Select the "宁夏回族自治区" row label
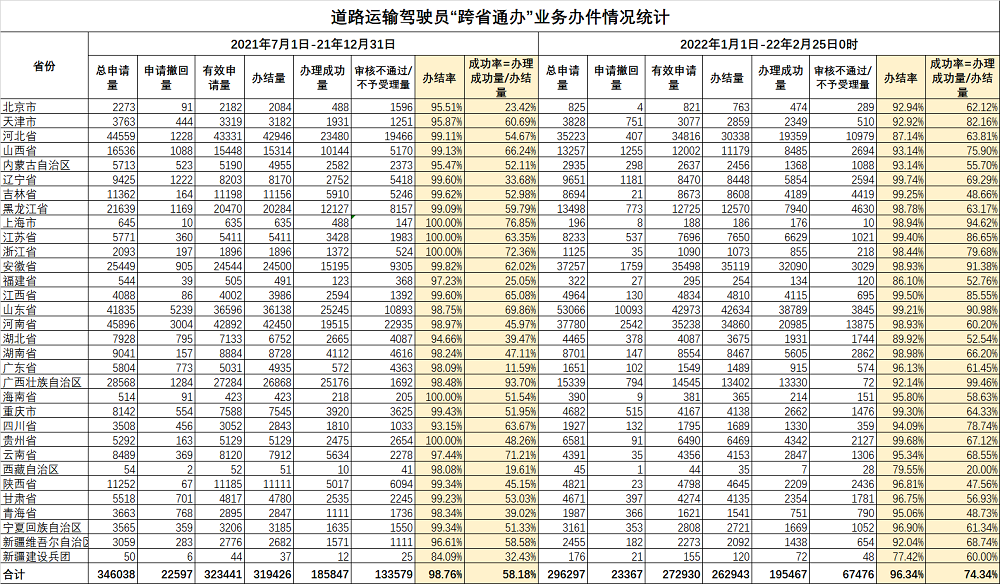This screenshot has width=1000, height=584. [x=44, y=527]
